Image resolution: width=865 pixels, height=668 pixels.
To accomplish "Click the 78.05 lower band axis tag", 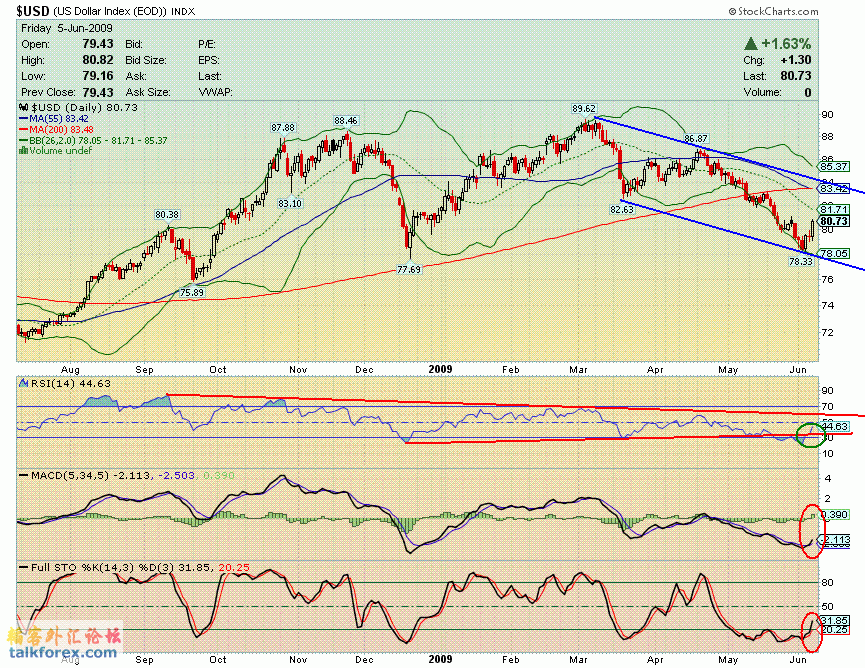I will [834, 253].
